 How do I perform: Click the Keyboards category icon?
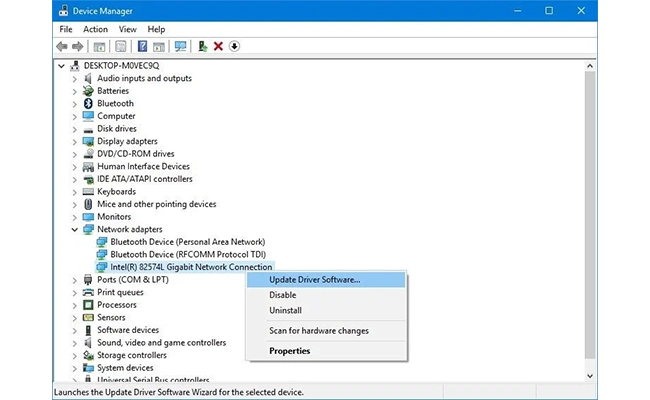point(88,192)
